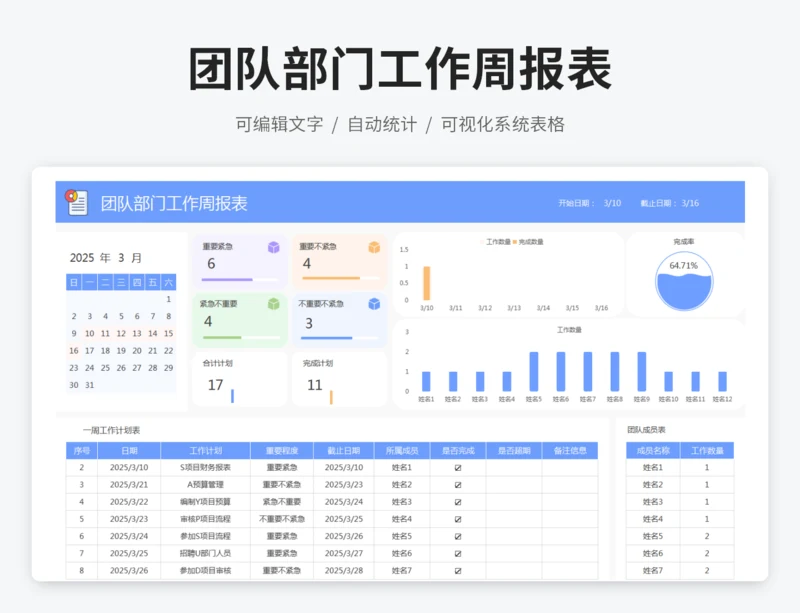Screen dimensions: 800x613
Task: Click the purple cube icon on 重要紧急 card
Action: pos(273,248)
